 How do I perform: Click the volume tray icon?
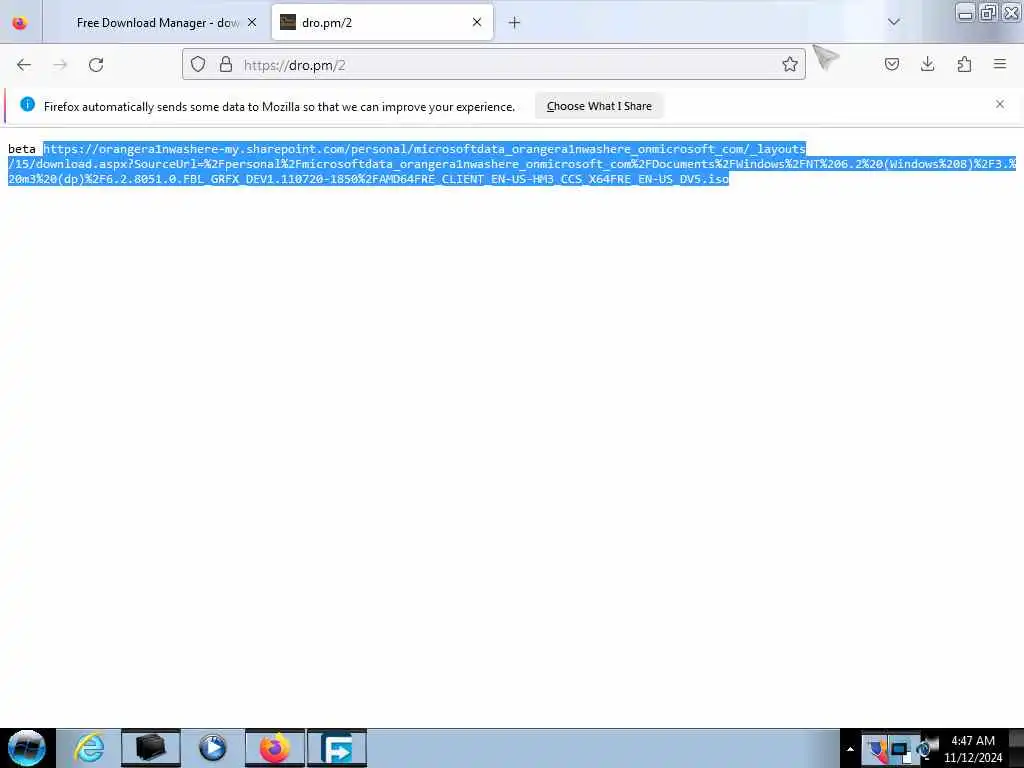coord(927,748)
